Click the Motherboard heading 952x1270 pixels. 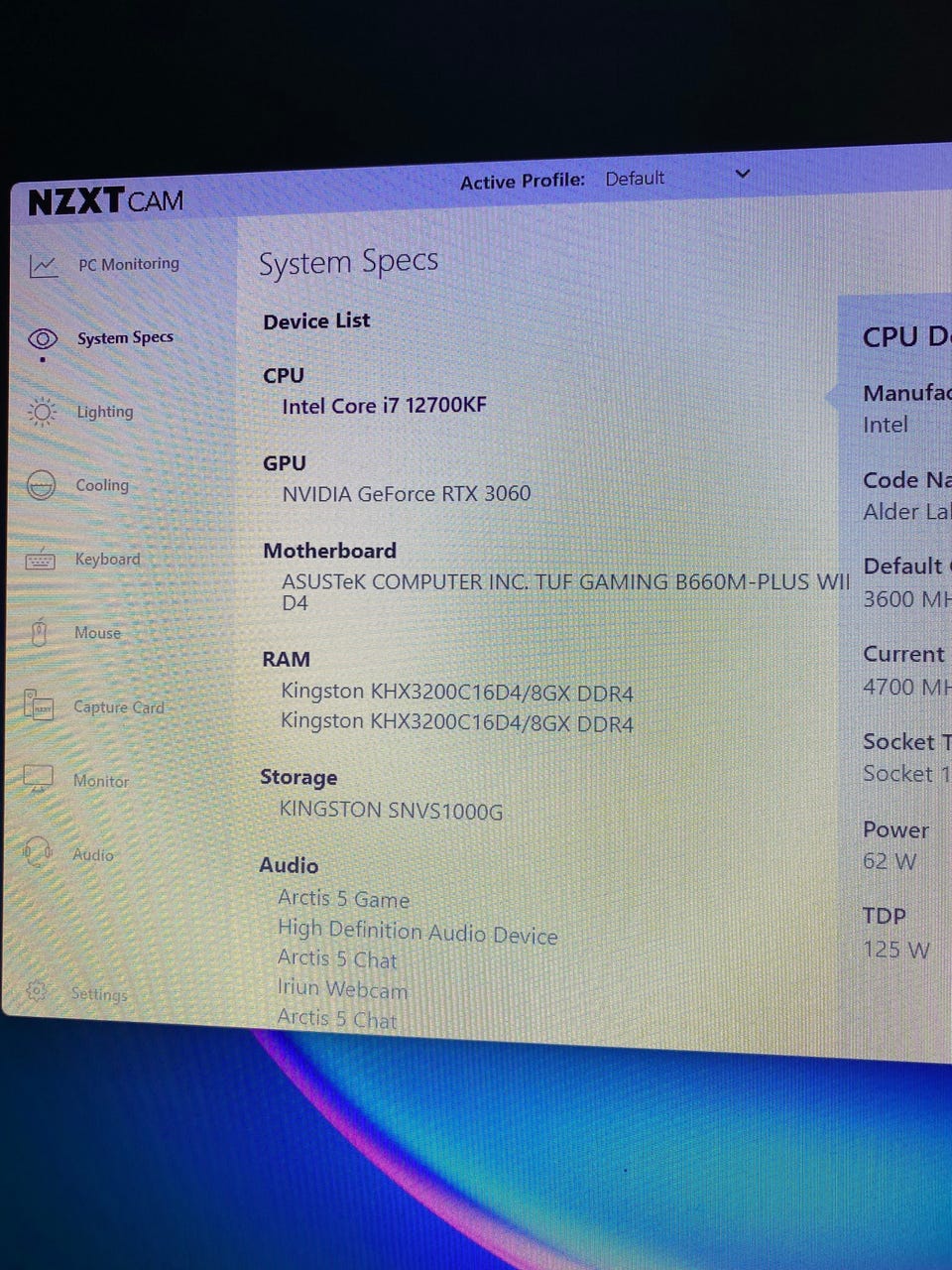[329, 551]
